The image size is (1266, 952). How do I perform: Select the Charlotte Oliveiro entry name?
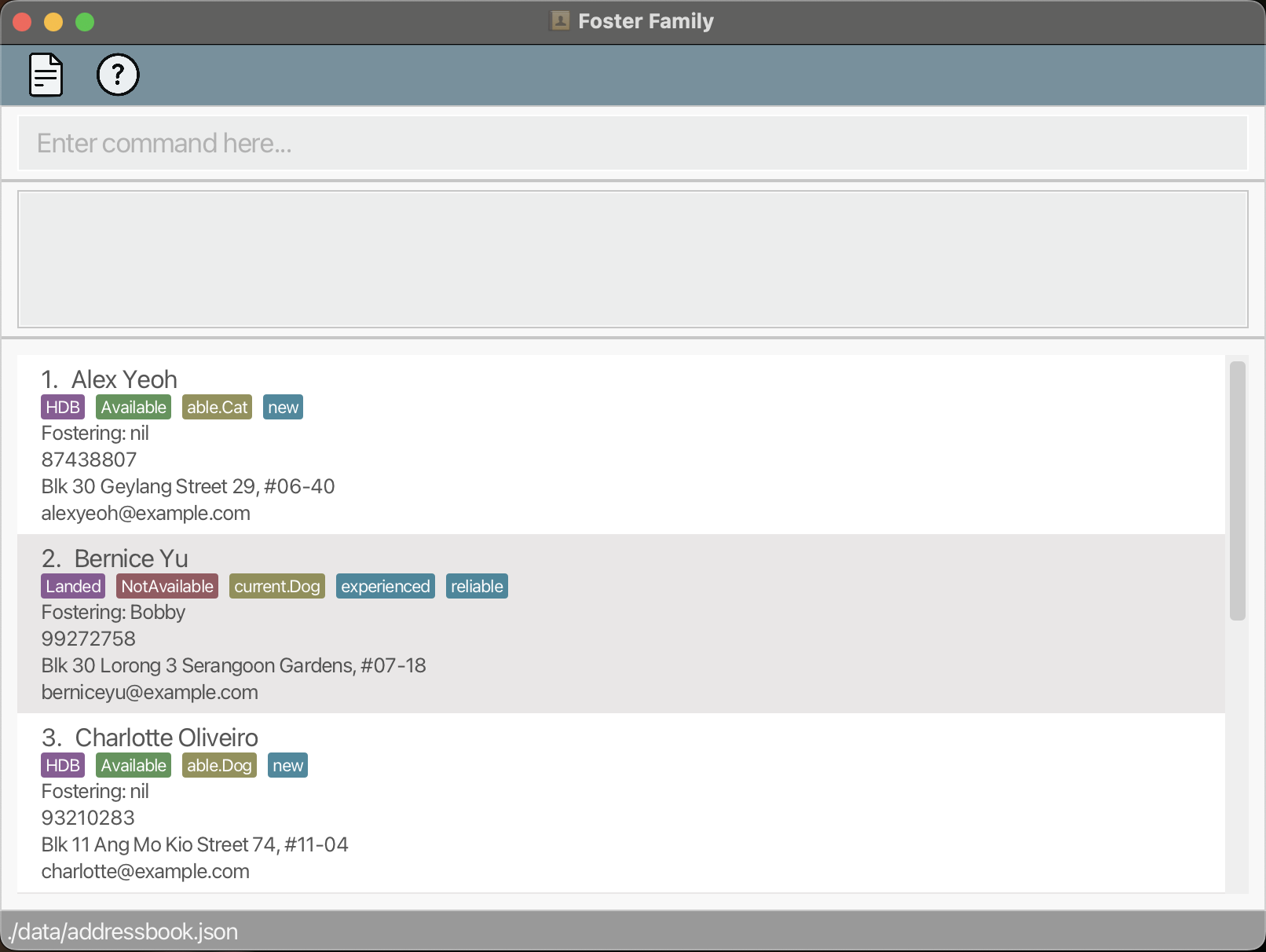pyautogui.click(x=166, y=738)
